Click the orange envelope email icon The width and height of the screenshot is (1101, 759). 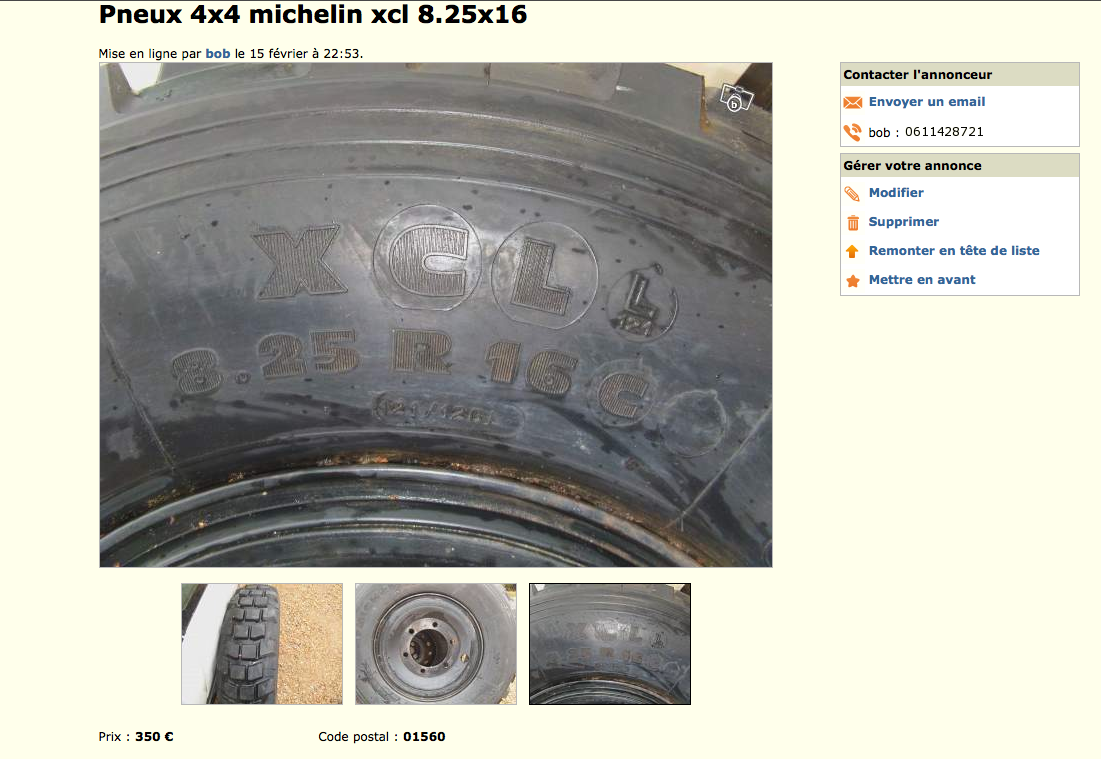[x=852, y=103]
